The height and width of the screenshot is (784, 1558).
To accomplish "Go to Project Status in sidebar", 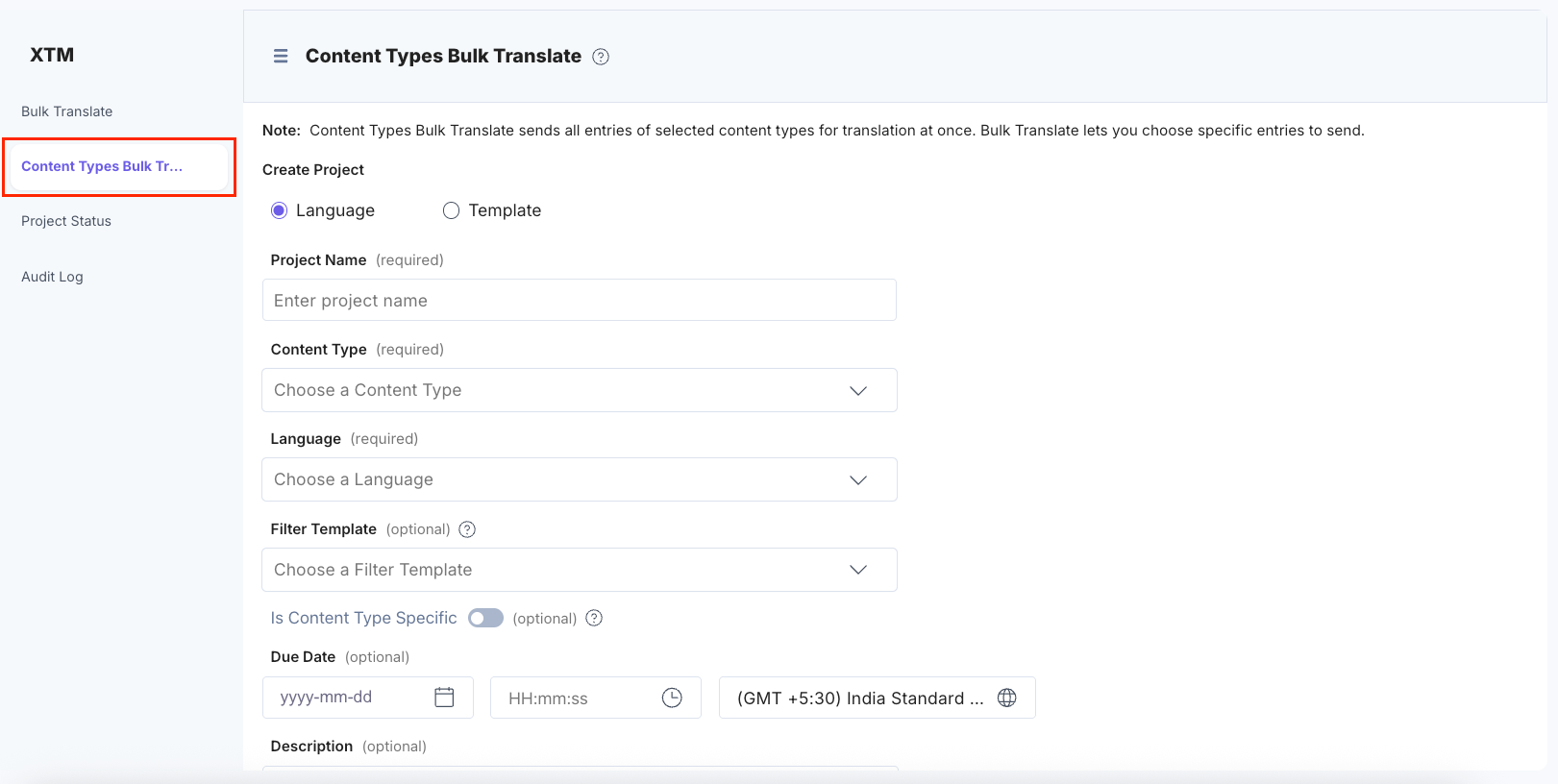I will (66, 221).
